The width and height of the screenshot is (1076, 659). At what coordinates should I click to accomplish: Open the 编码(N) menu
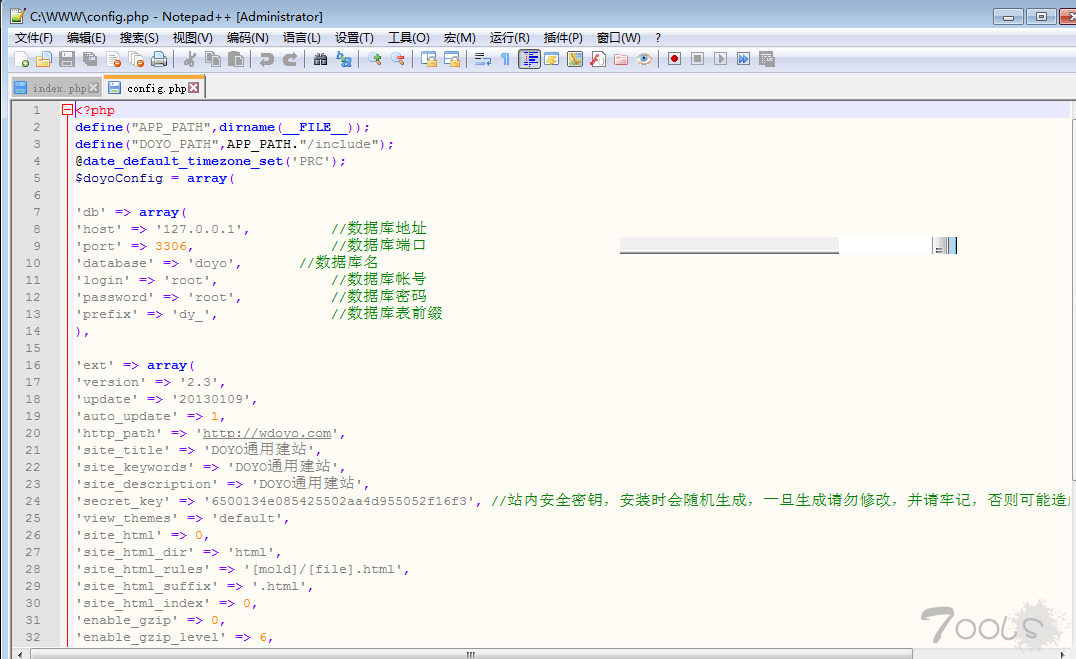tap(248, 38)
